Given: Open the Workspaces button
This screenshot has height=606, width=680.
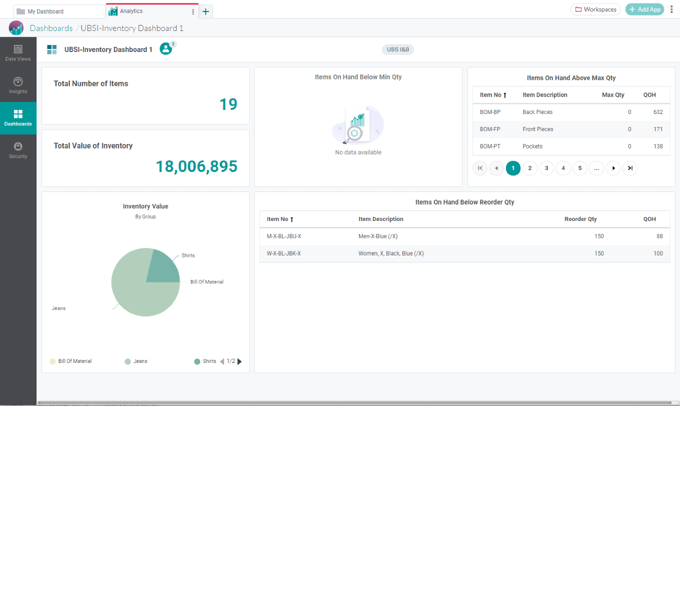Looking at the screenshot, I should point(595,9).
